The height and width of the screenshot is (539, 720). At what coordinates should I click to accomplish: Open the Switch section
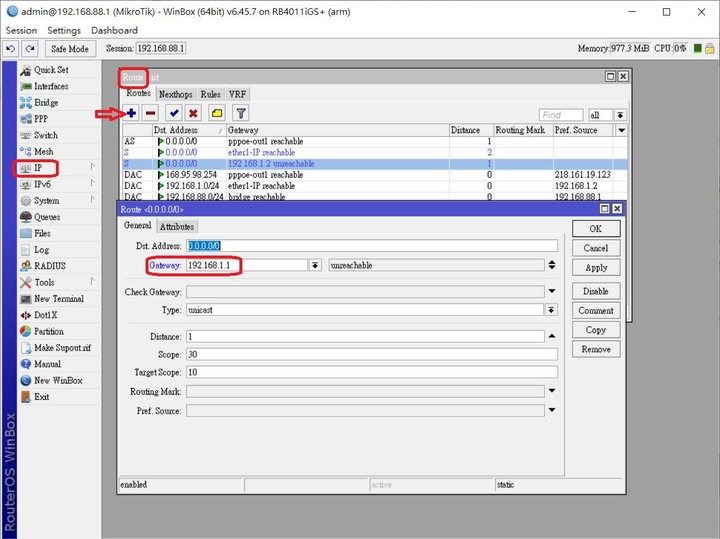pos(45,135)
